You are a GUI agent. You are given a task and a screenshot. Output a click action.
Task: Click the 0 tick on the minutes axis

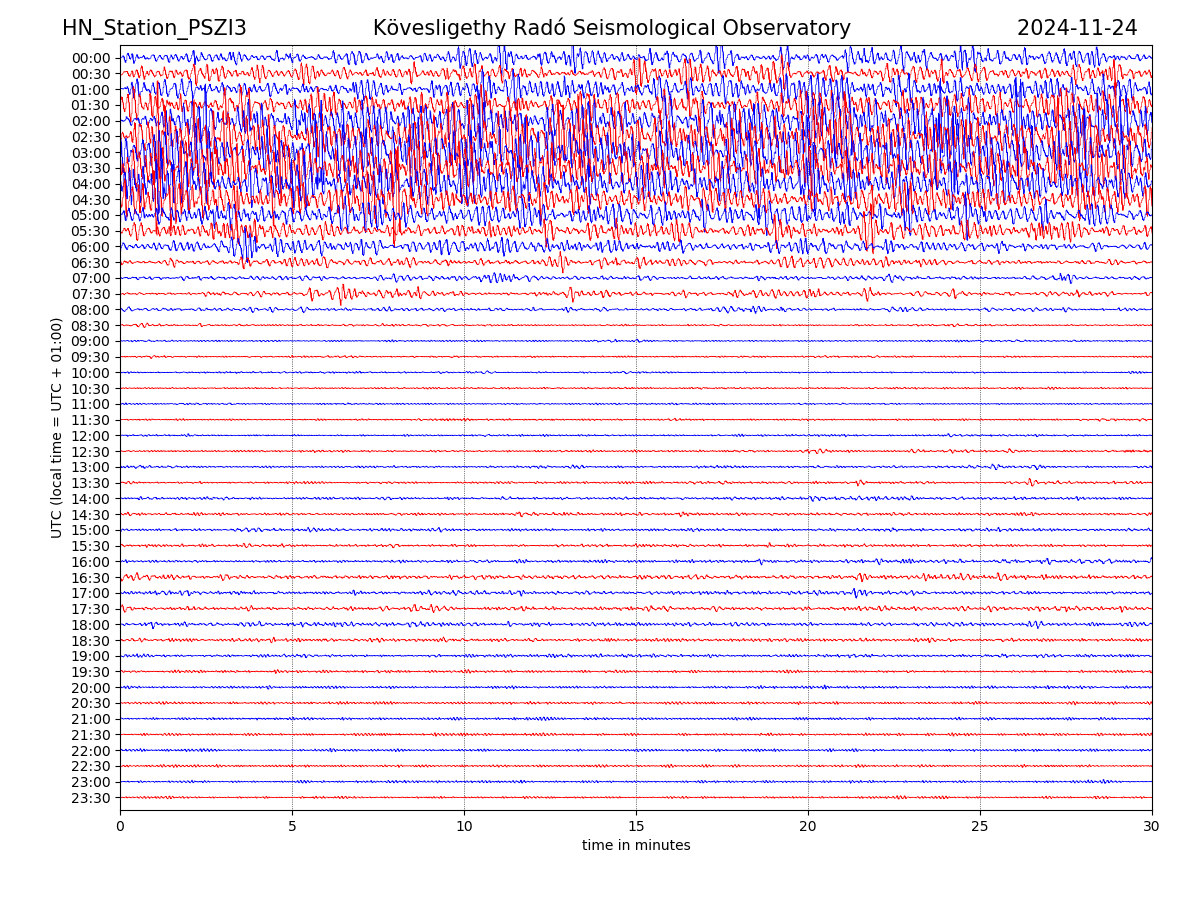[120, 827]
